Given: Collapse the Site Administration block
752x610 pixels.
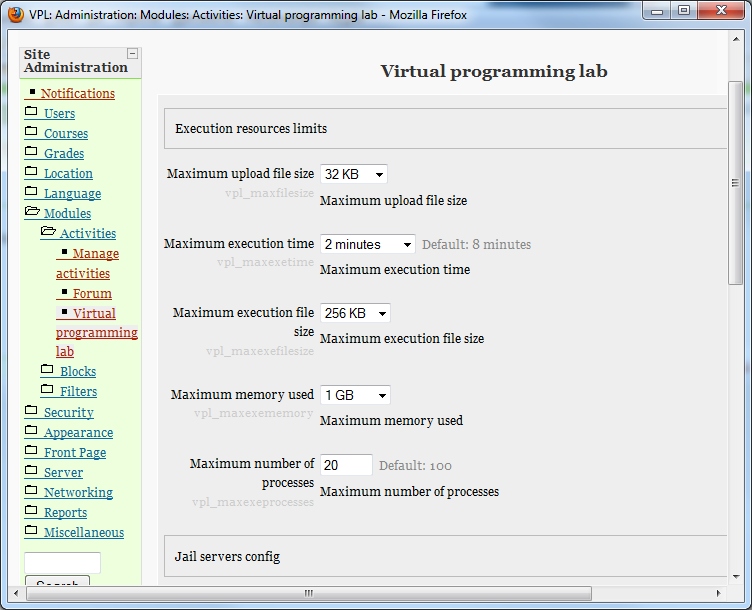Looking at the screenshot, I should (132, 54).
